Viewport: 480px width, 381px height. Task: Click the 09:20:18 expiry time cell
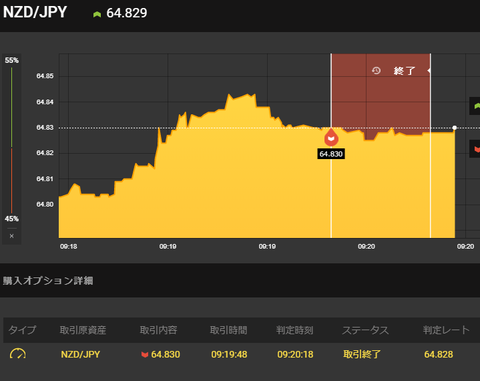click(x=295, y=354)
